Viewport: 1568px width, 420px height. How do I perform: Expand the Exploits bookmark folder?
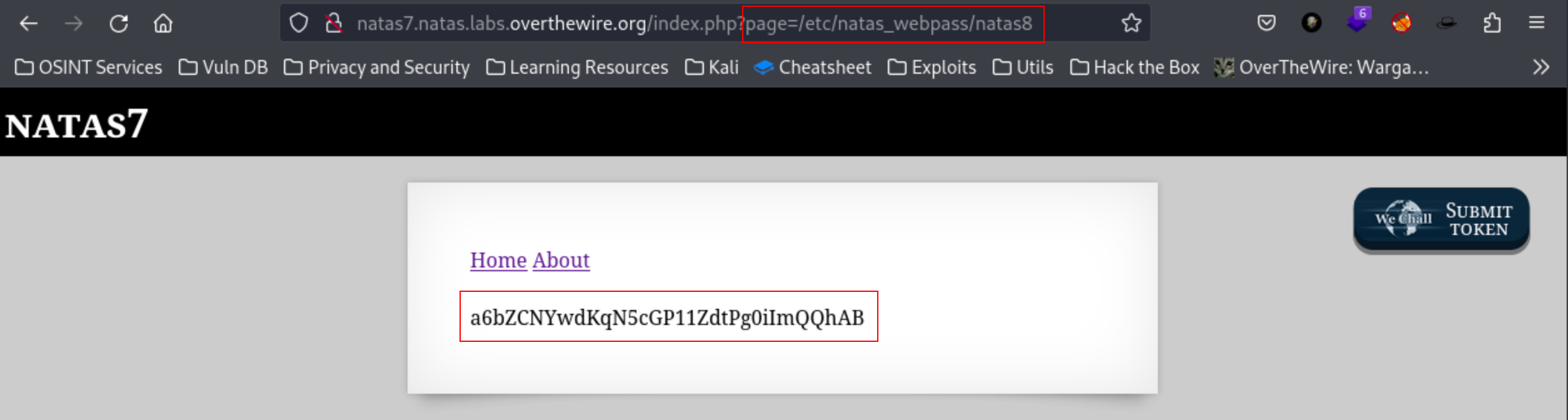932,67
